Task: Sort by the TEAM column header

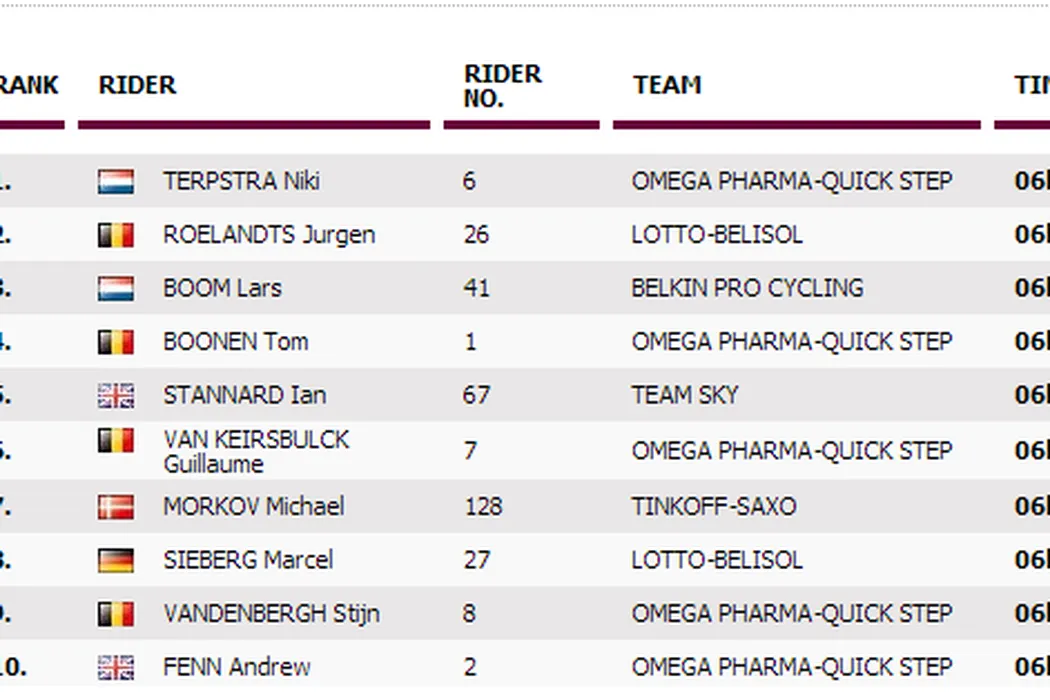Action: 667,86
